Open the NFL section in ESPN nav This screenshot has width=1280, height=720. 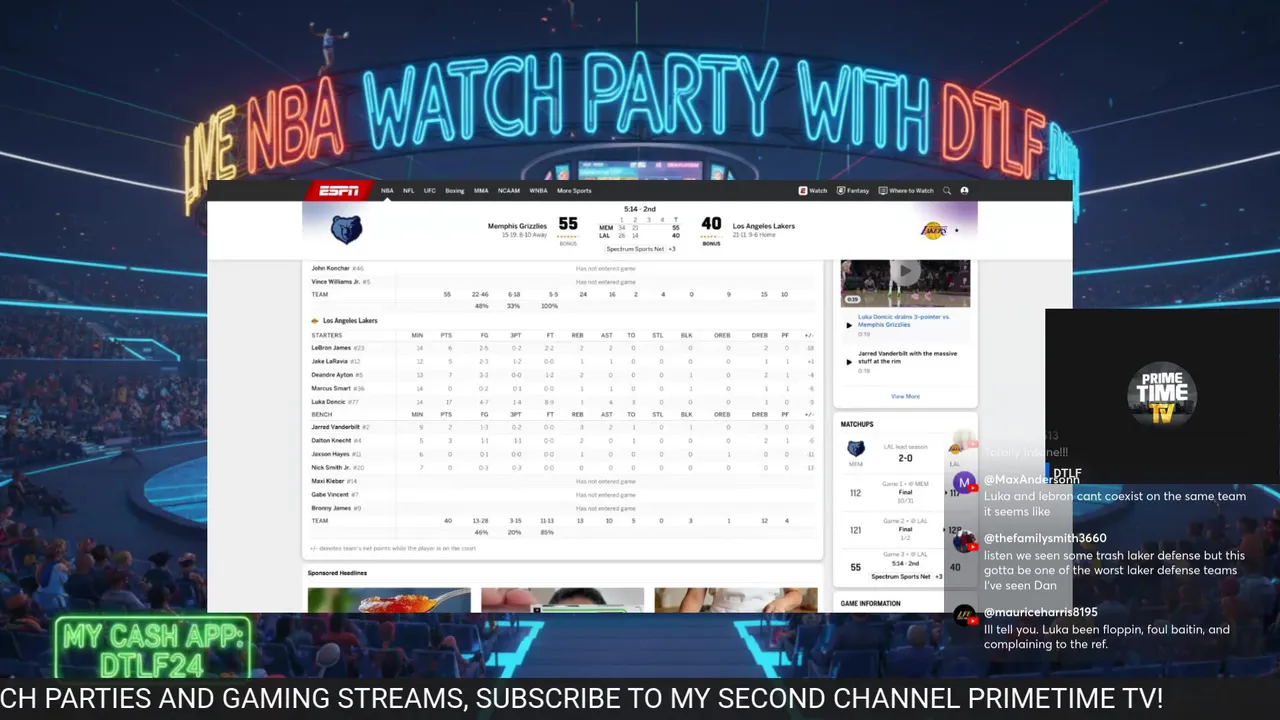(408, 190)
